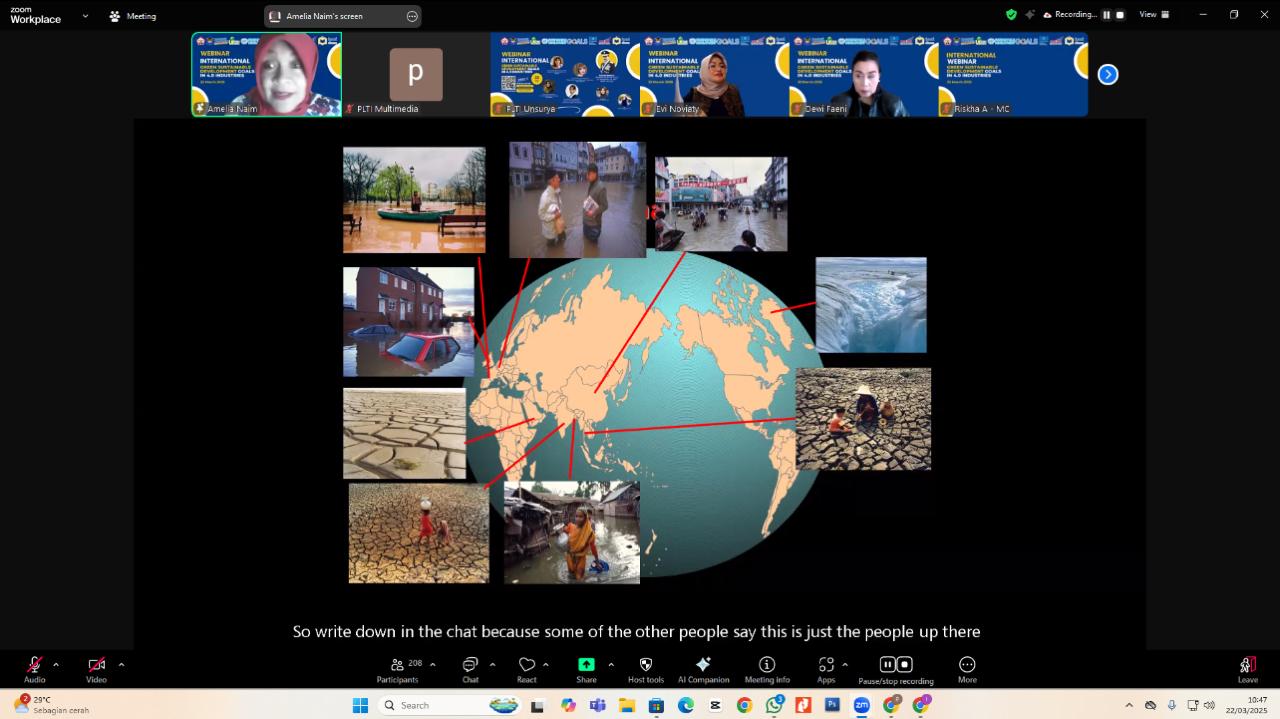The height and width of the screenshot is (719, 1280).
Task: Open the View layout menu
Action: [1152, 15]
